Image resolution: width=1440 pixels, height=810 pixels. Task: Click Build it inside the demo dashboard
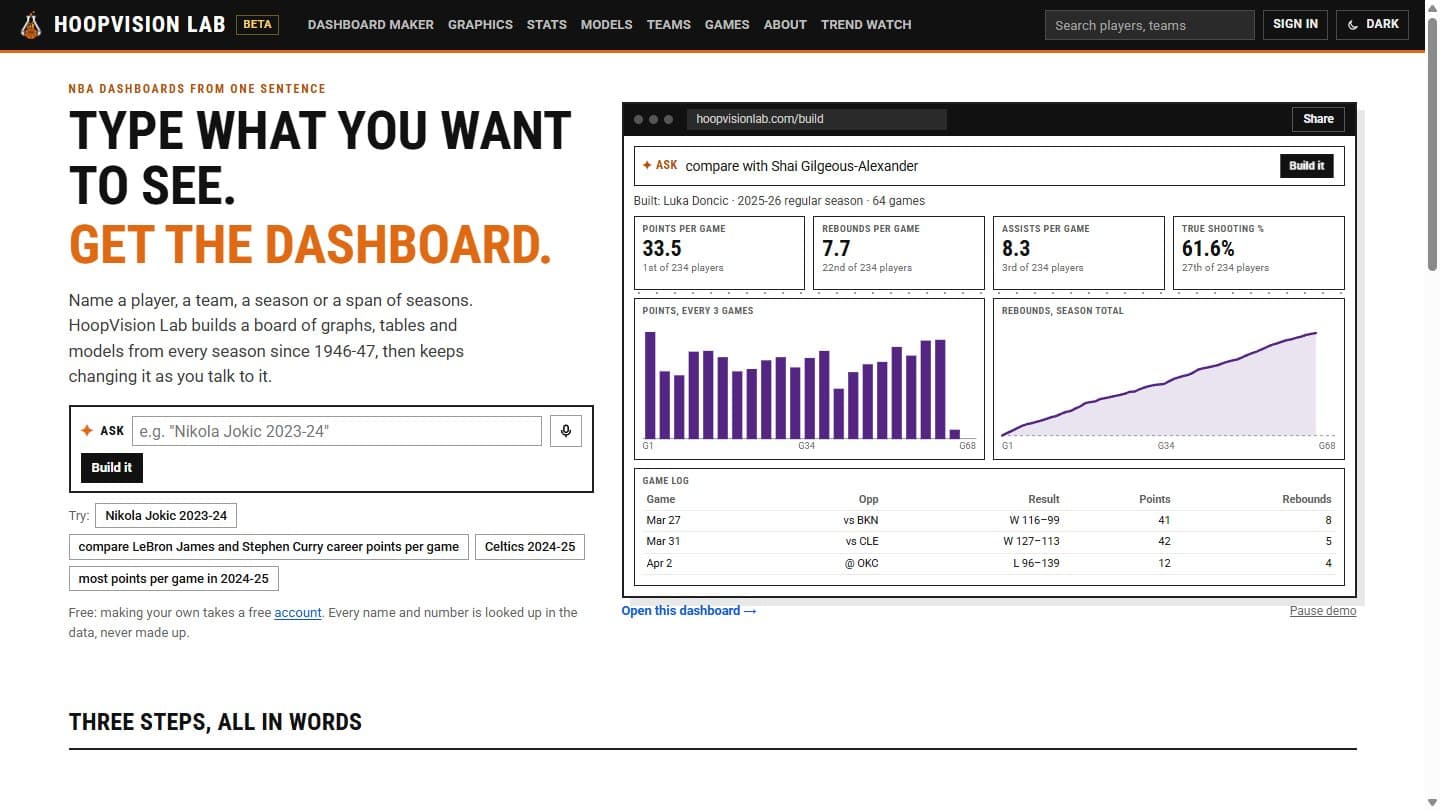click(x=1306, y=166)
